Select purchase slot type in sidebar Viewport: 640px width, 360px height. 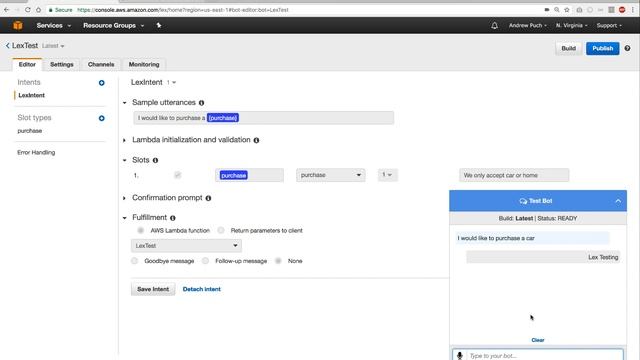(x=29, y=131)
